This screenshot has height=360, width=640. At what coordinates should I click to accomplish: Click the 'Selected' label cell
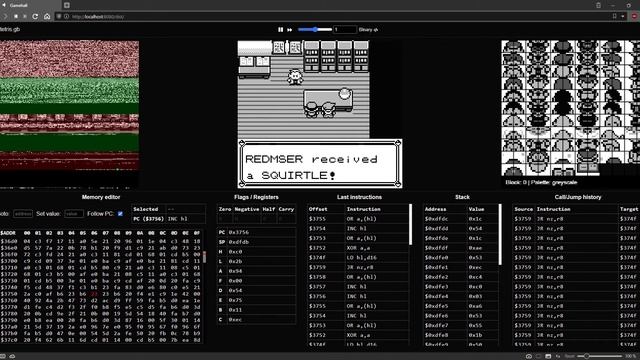(149, 209)
